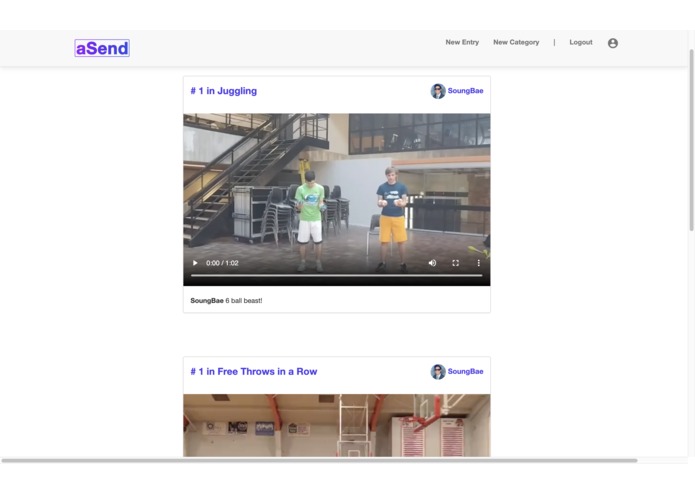Image resolution: width=695 pixels, height=494 pixels.
Task: Open the New Entry page
Action: (x=462, y=42)
